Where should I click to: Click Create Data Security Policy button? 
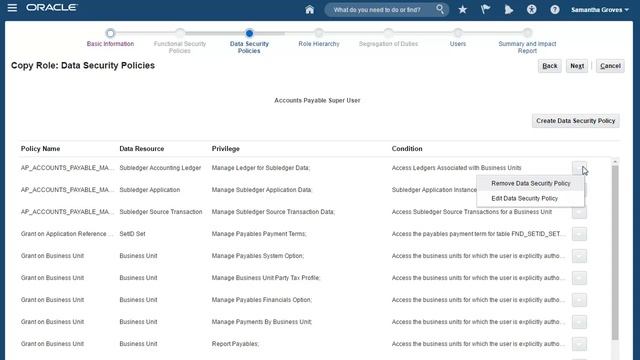pyautogui.click(x=576, y=121)
